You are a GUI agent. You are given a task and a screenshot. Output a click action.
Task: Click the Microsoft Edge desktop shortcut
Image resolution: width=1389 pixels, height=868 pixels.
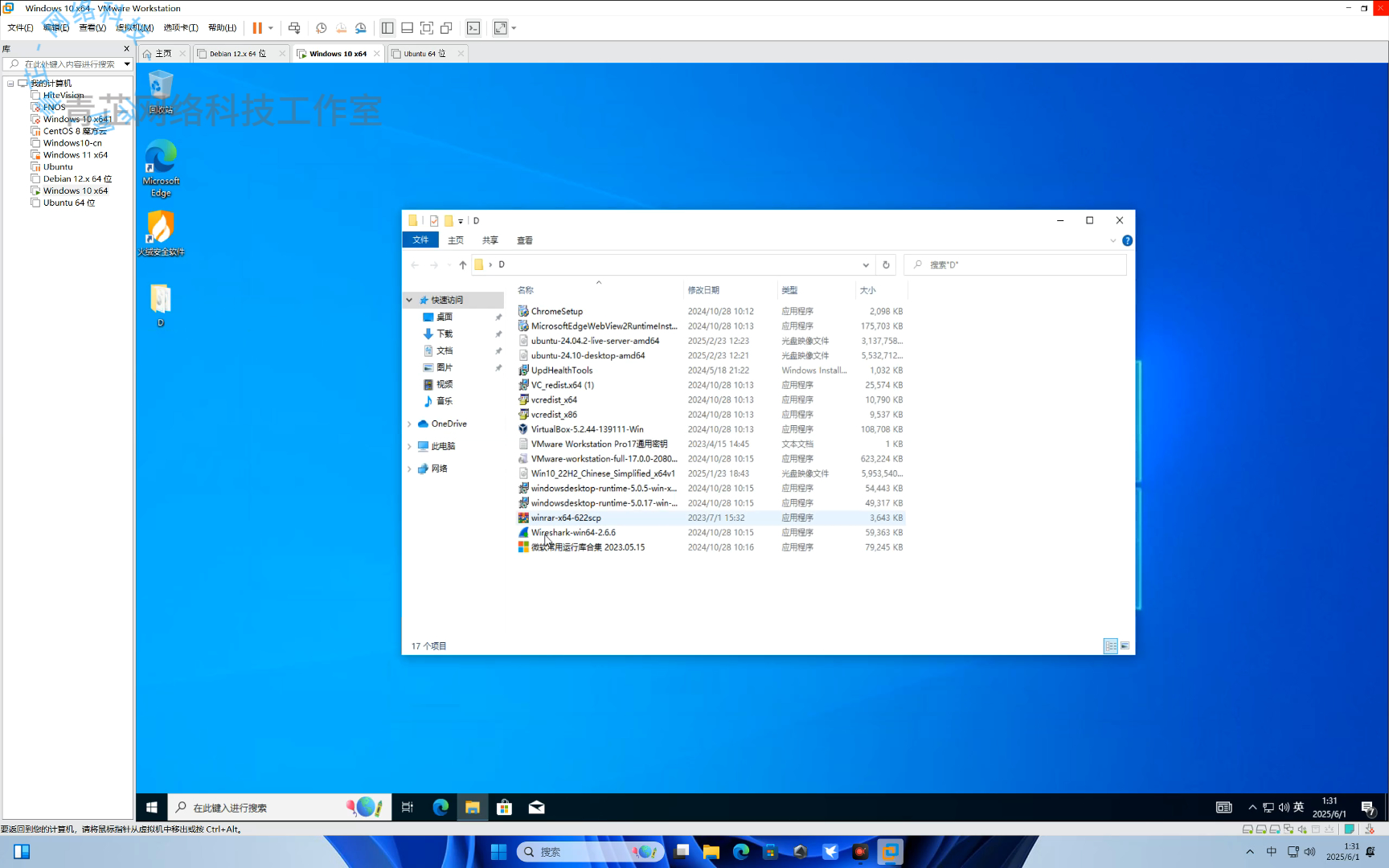161,168
